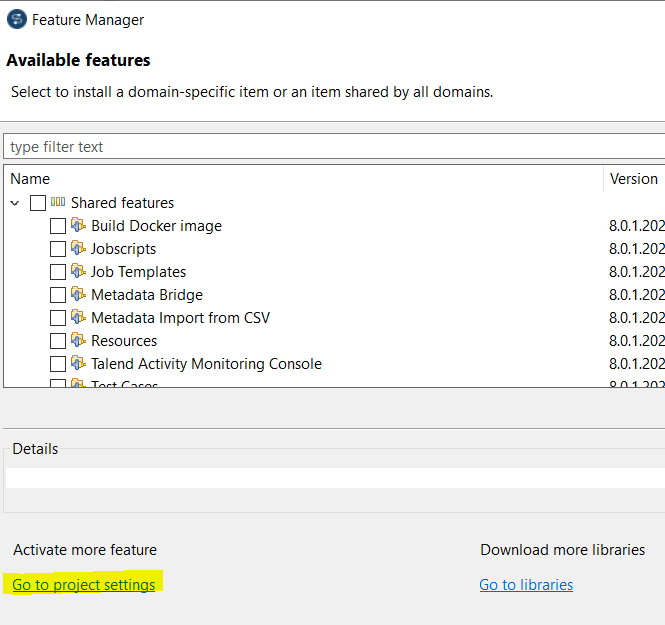Tick the Jobscripts checkbox
The width and height of the screenshot is (665, 625).
pos(58,249)
